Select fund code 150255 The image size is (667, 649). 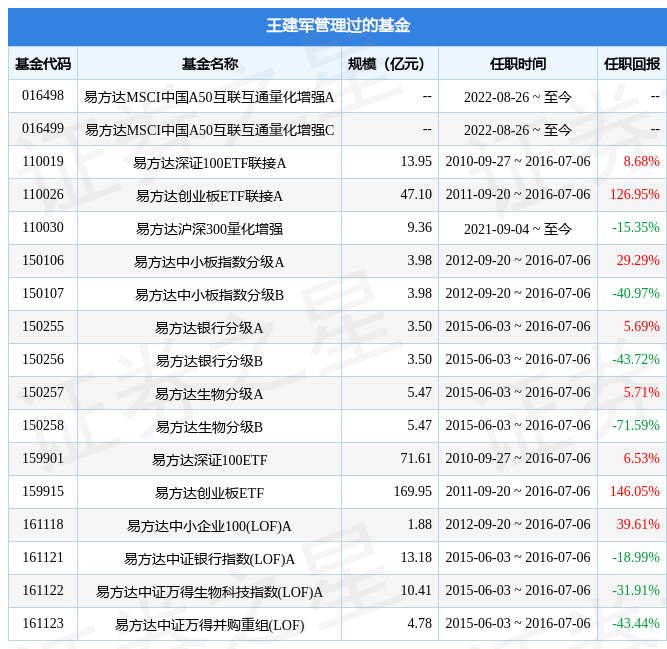pos(43,326)
